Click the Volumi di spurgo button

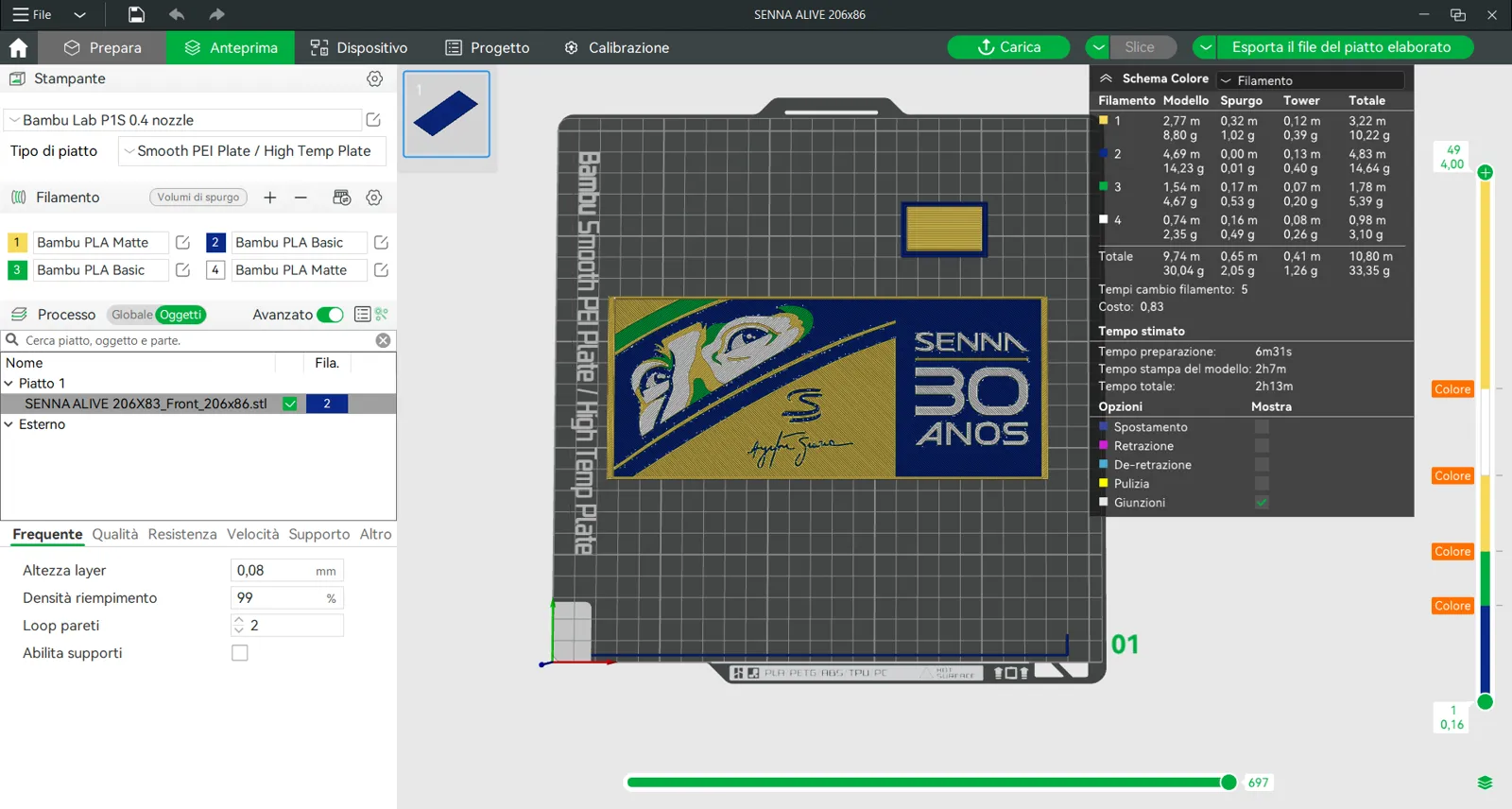click(198, 198)
